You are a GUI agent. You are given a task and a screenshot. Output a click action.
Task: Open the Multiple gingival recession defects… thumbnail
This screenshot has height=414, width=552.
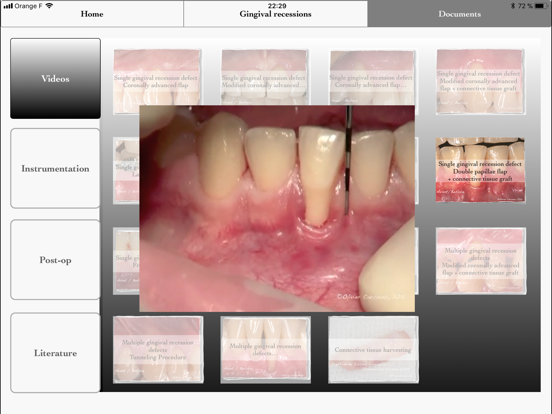[265, 349]
